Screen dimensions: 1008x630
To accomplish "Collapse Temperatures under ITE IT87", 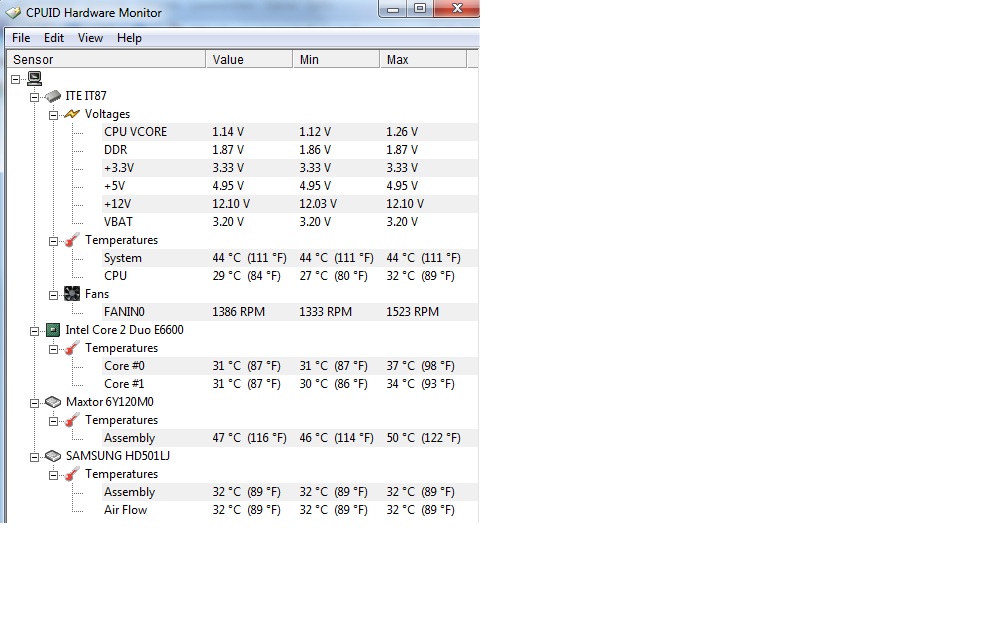I will 54,241.
